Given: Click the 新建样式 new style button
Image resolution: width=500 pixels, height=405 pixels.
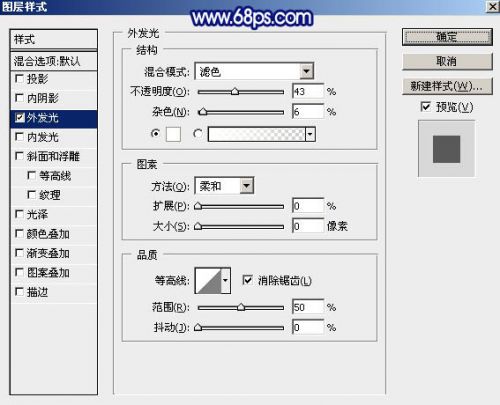Looking at the screenshot, I should 447,86.
